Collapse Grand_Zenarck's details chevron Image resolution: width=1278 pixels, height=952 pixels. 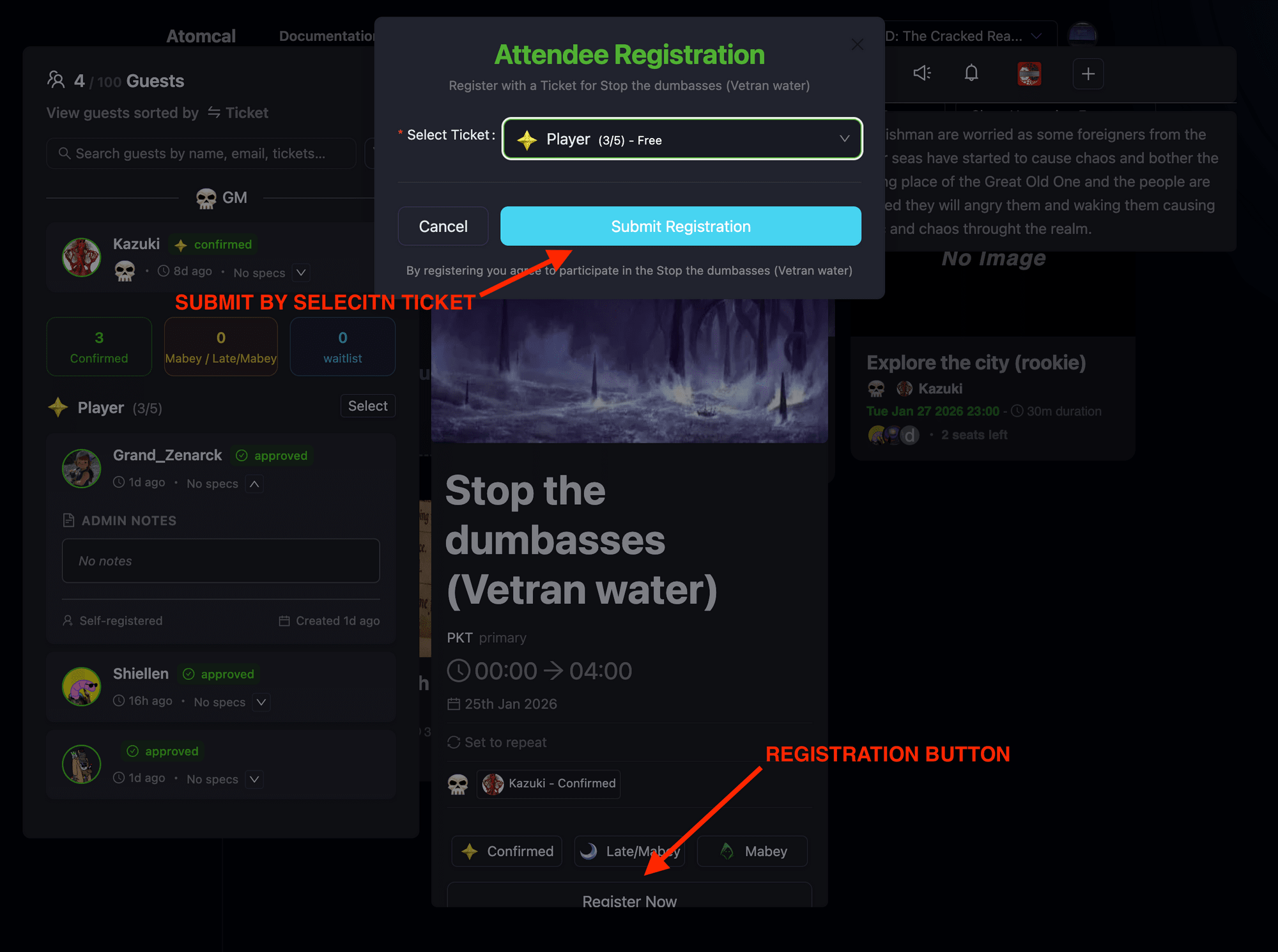pos(254,484)
